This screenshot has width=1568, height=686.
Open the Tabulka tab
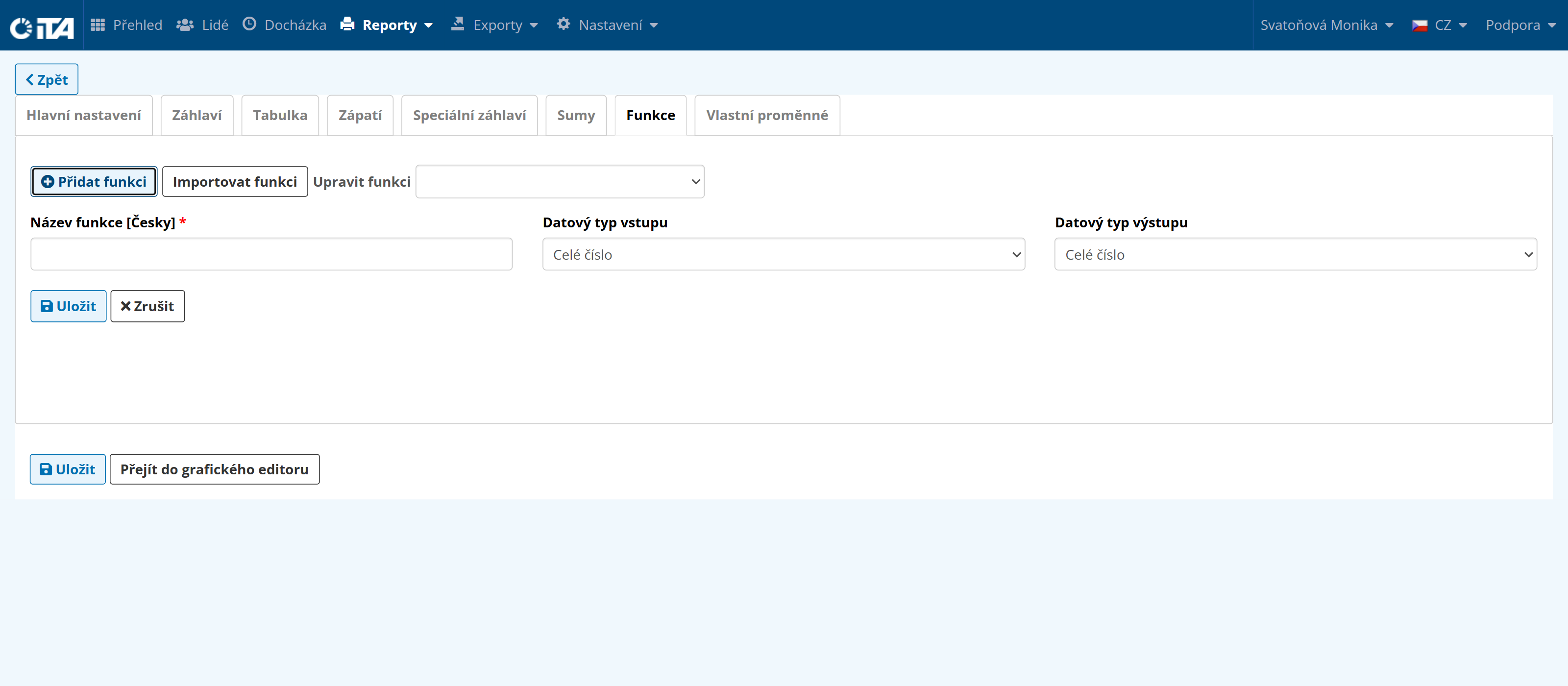(280, 115)
